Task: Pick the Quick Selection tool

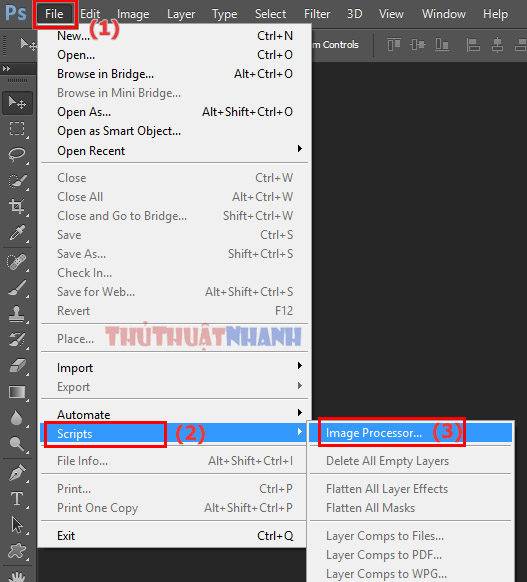Action: [17, 181]
